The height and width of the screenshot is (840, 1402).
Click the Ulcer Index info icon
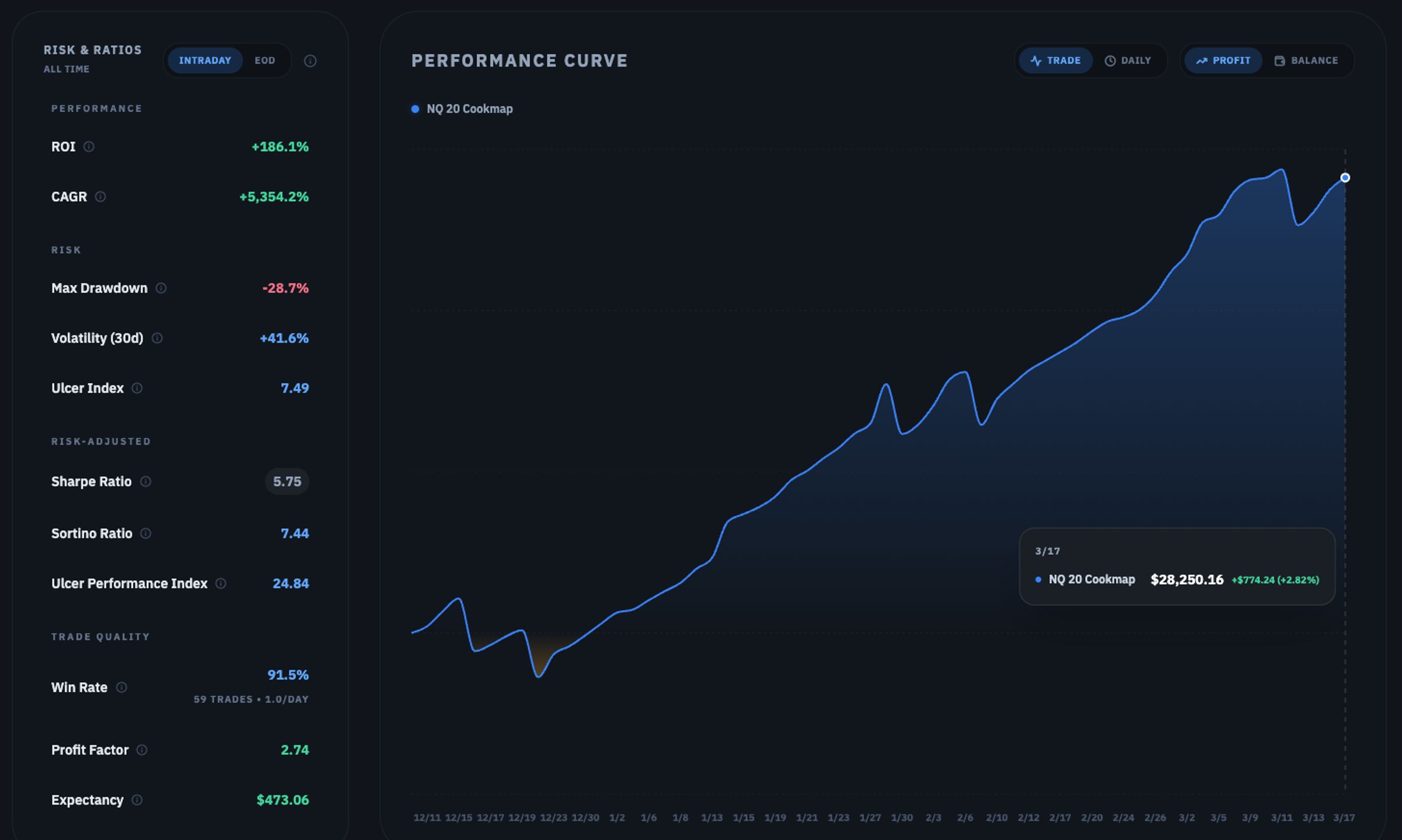point(137,388)
